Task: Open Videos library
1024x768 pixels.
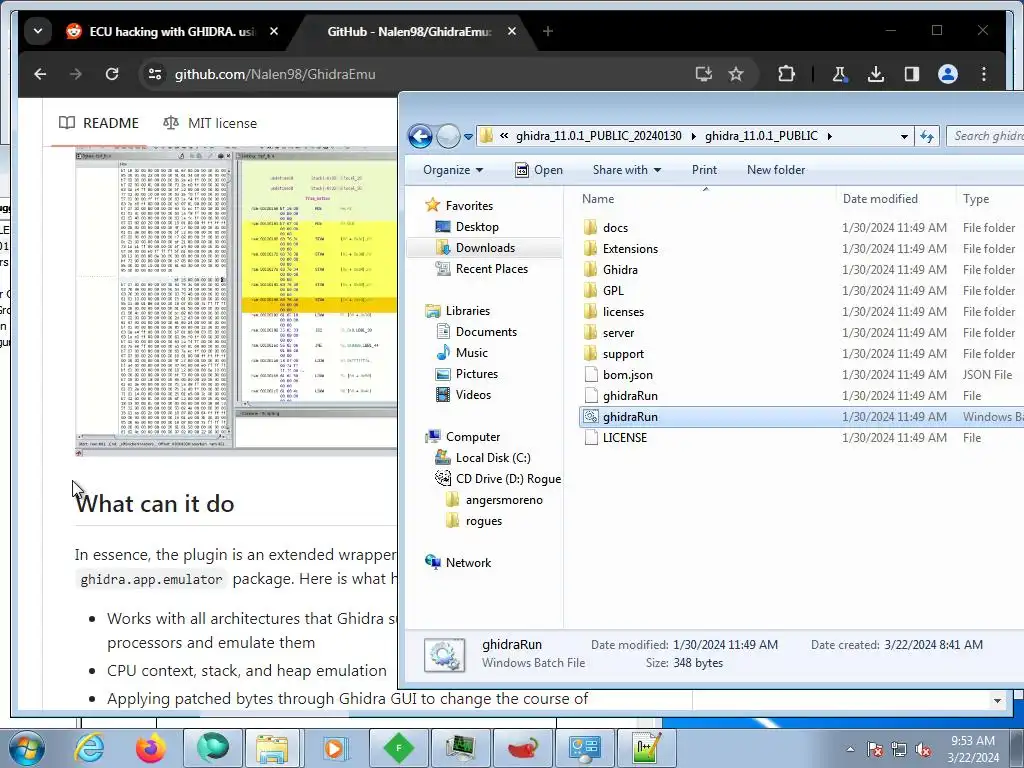Action: [473, 394]
